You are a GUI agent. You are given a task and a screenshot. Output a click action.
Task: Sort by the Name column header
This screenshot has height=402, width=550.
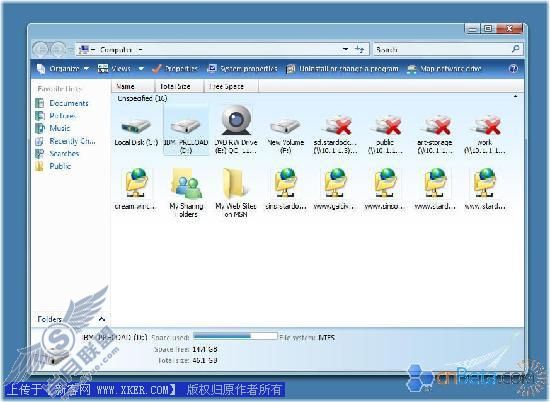point(133,86)
